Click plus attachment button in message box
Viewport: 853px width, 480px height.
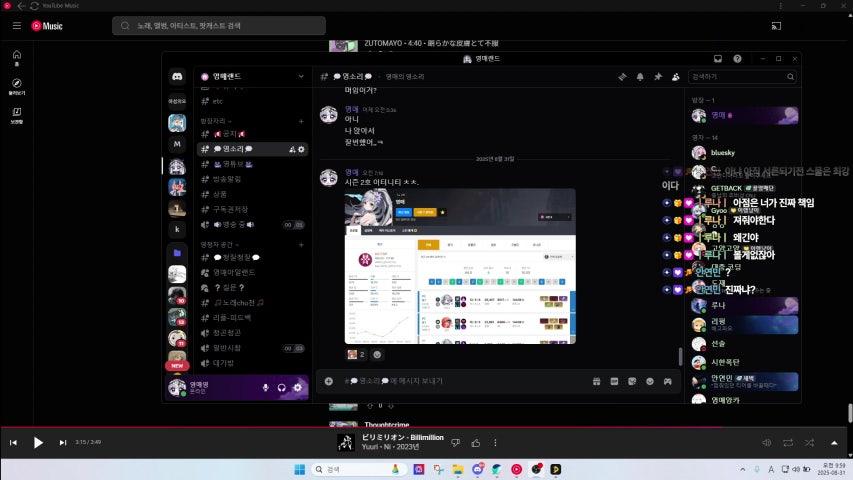point(329,381)
